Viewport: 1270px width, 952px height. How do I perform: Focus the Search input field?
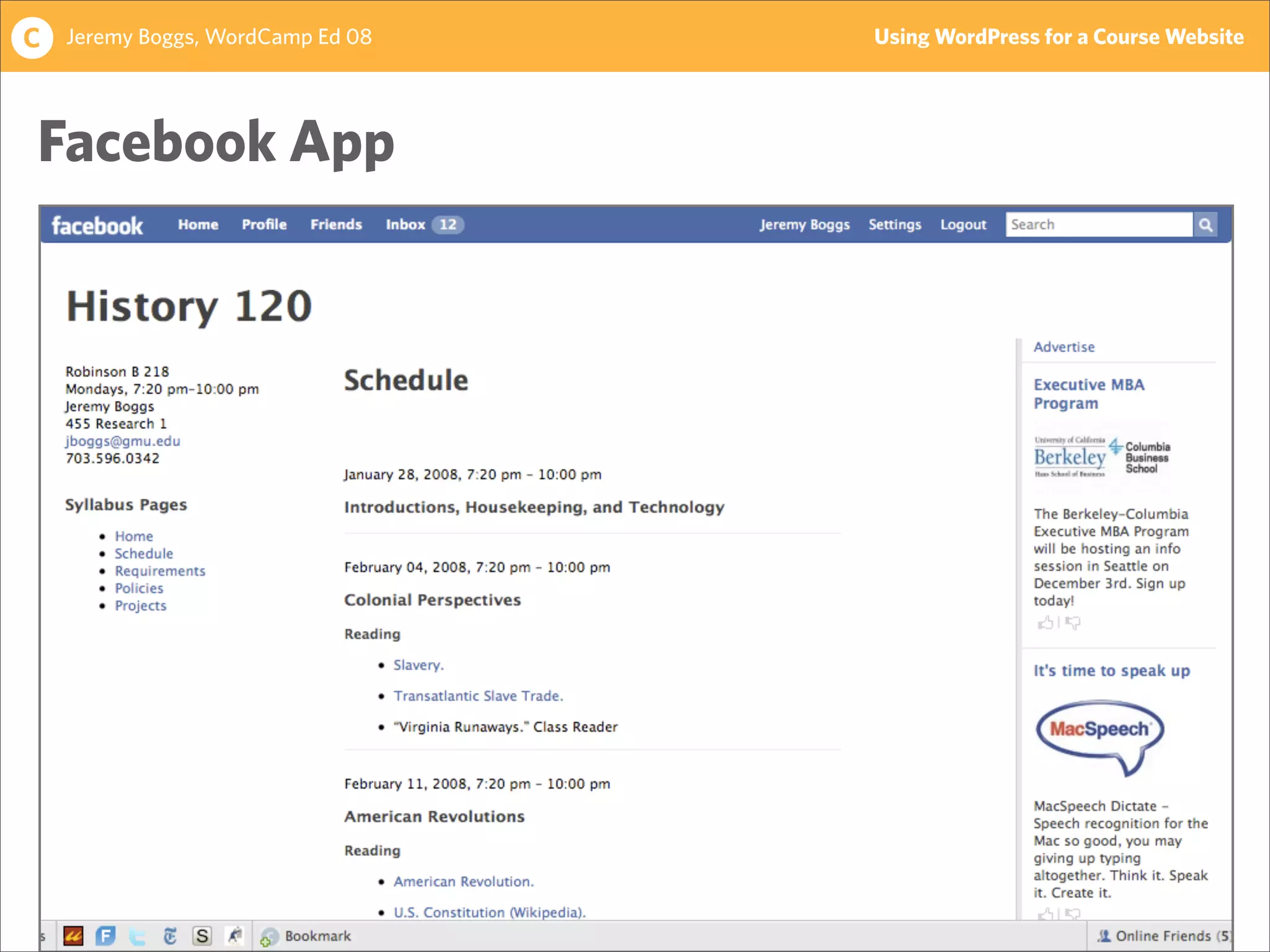tap(1099, 224)
